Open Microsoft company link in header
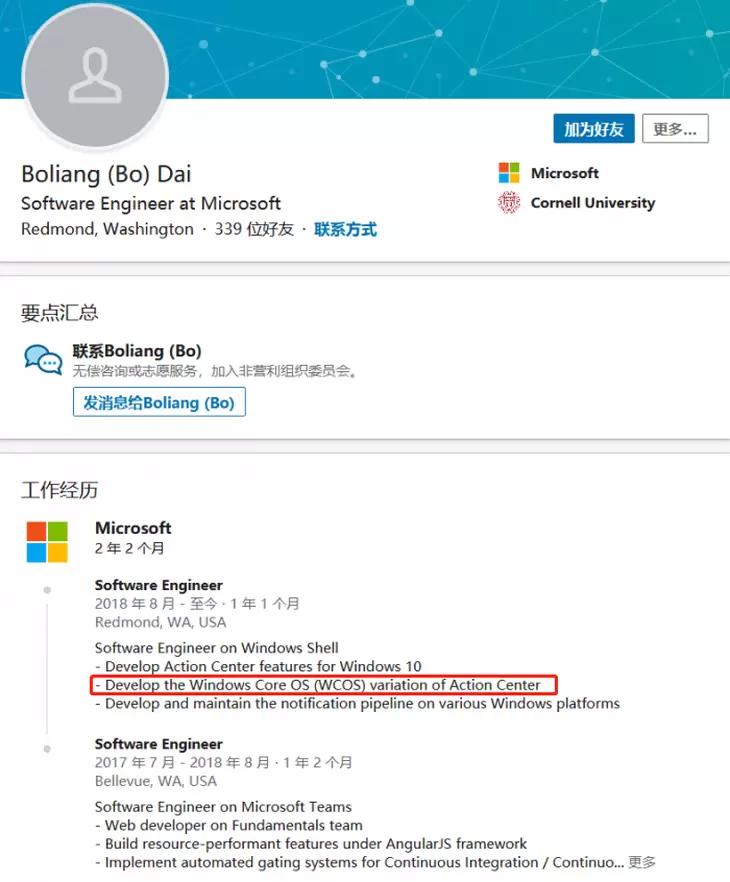 coord(565,173)
